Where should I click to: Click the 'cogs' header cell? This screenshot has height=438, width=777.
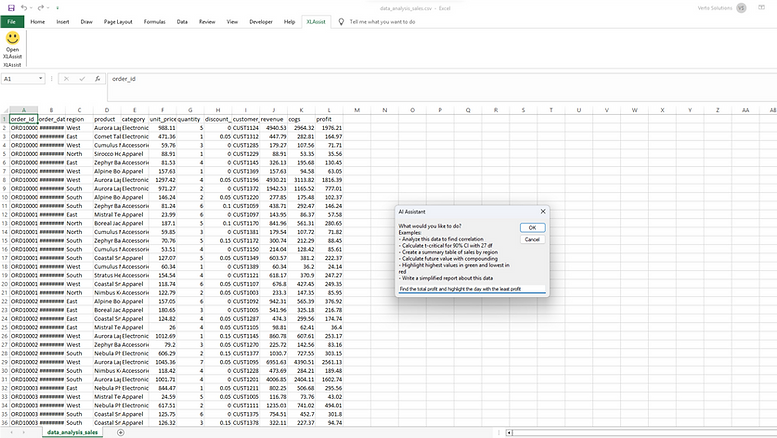point(301,119)
